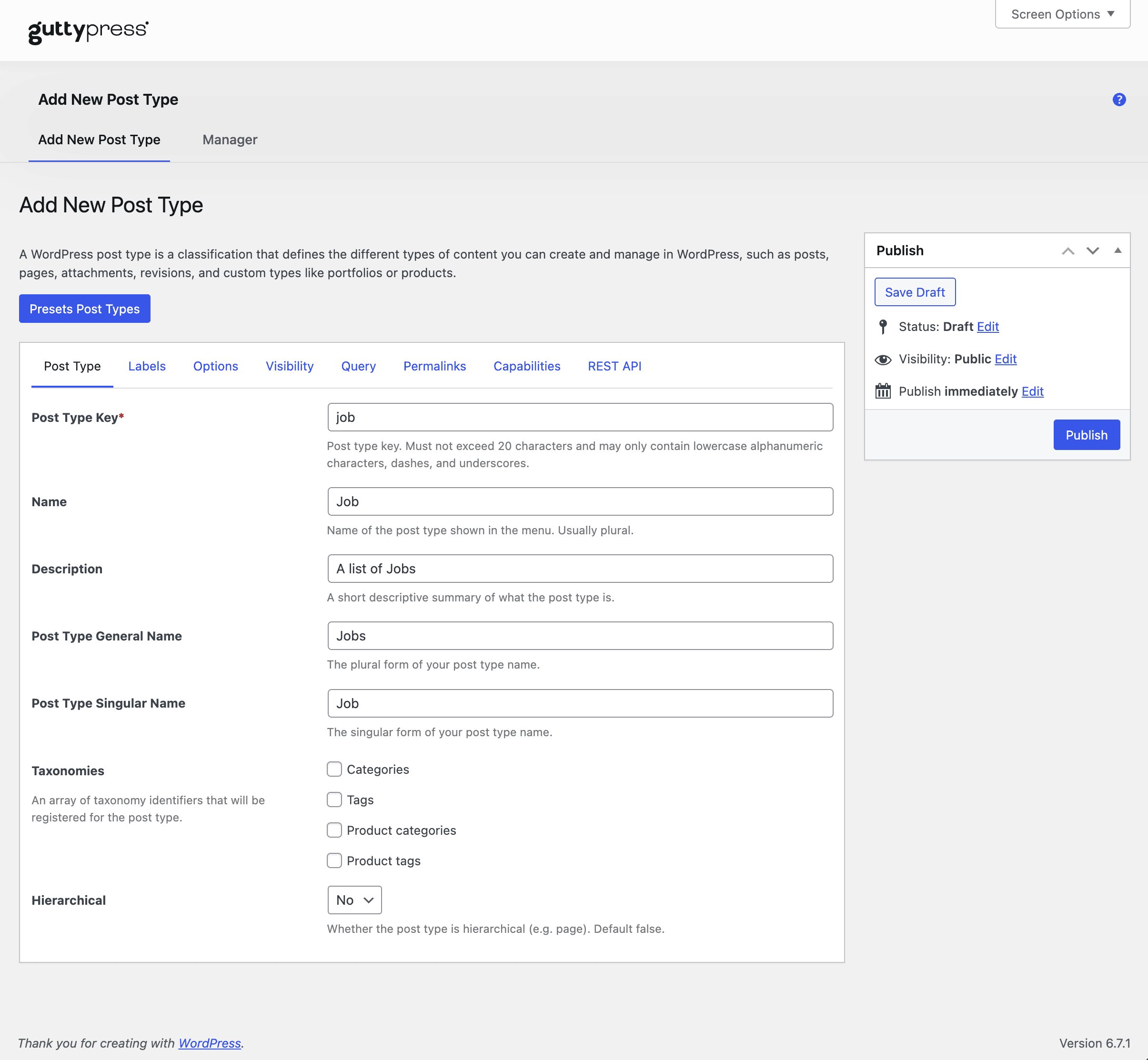
Task: Click the Taxonomies label
Action: tap(68, 770)
